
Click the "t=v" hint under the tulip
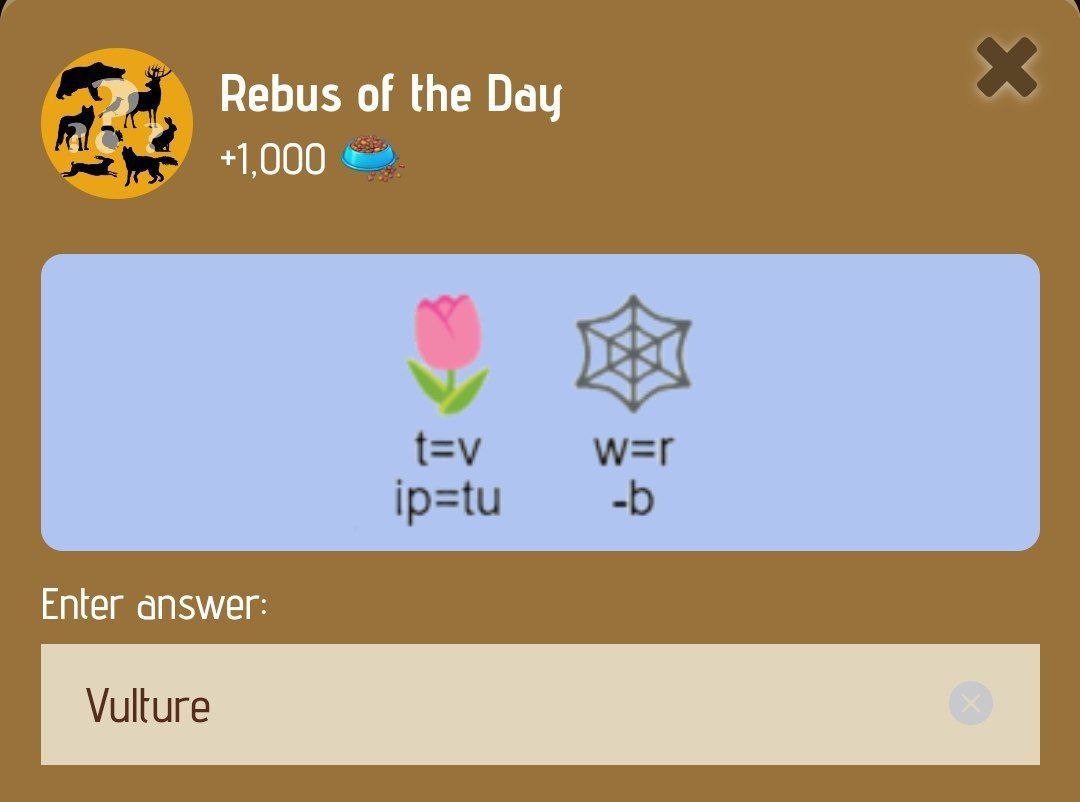(x=448, y=449)
